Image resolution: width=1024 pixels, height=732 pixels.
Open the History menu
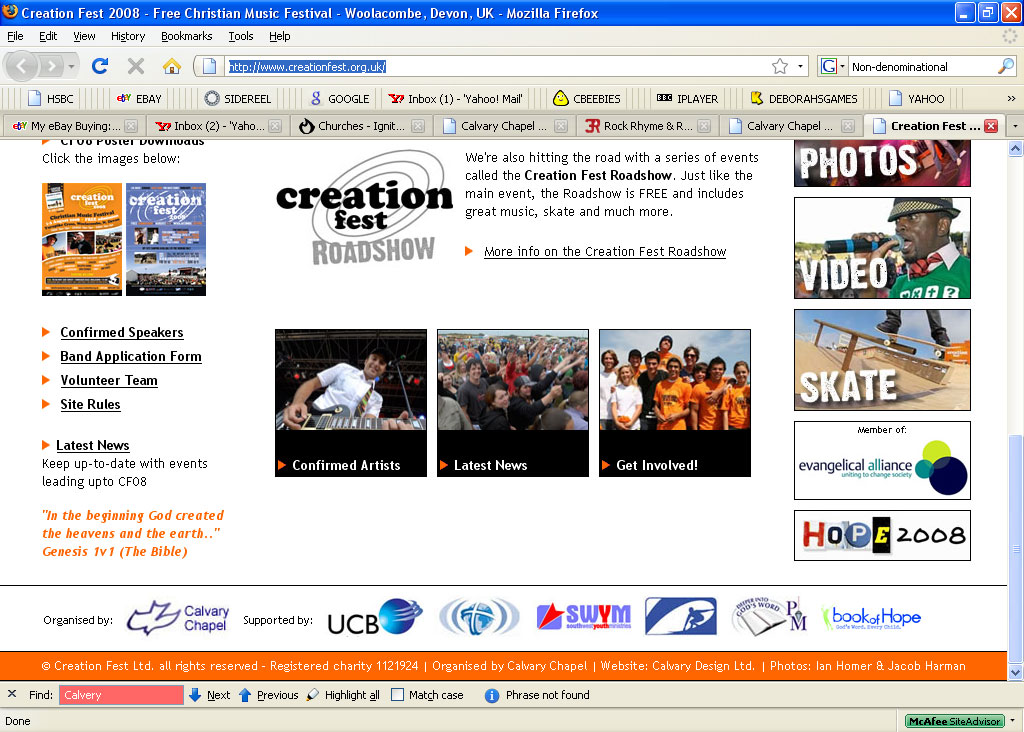pos(128,36)
